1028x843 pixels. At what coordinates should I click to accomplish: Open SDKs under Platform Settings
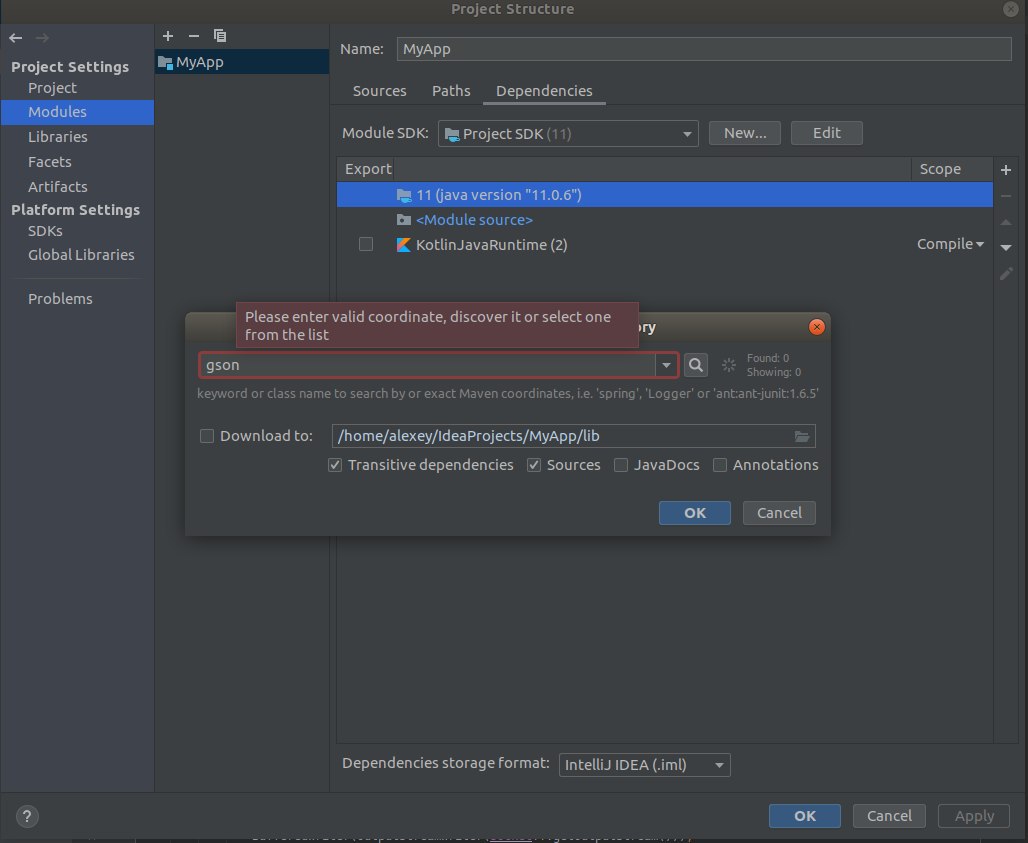click(45, 231)
